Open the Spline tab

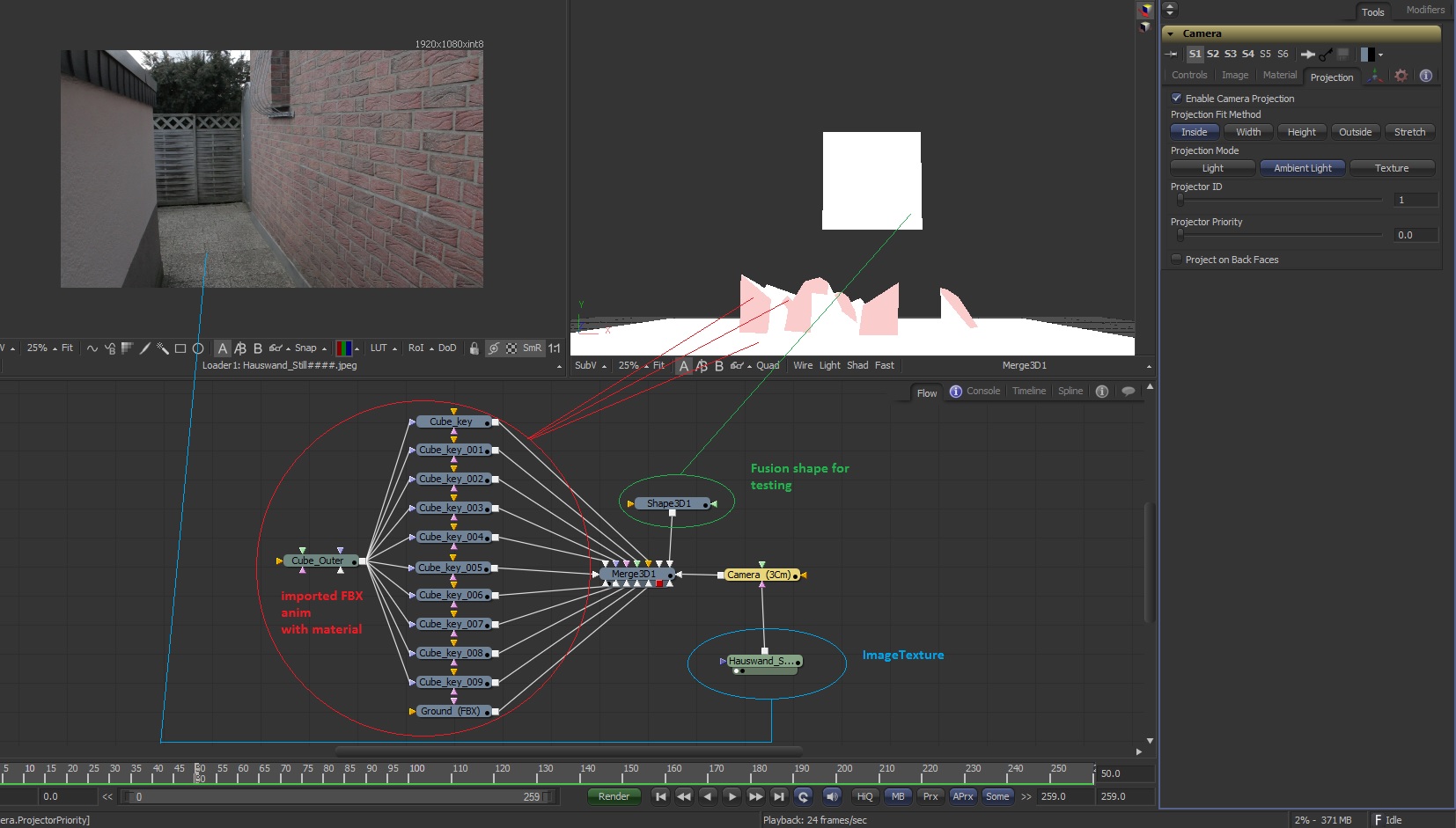click(1070, 392)
